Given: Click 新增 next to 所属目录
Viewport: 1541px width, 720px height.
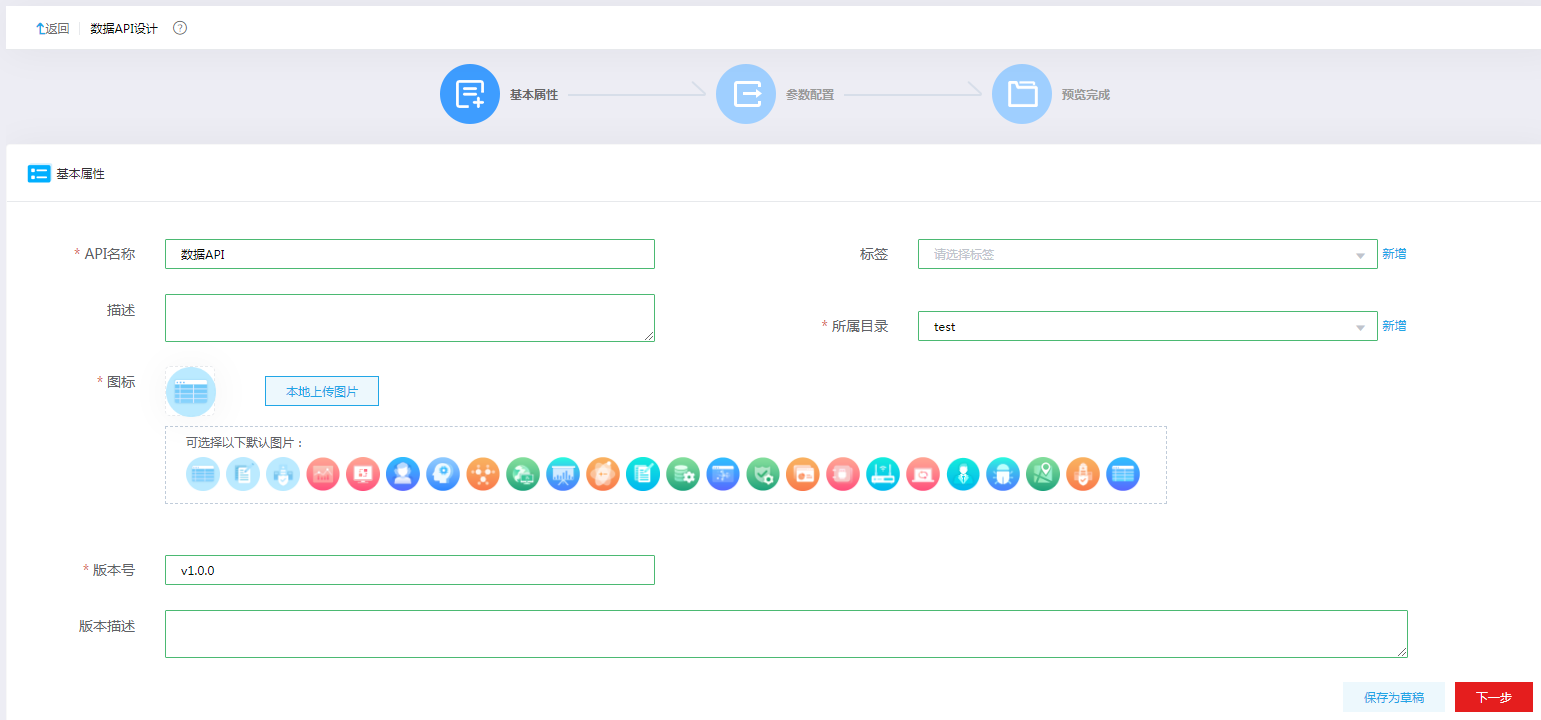Looking at the screenshot, I should click(x=1394, y=326).
